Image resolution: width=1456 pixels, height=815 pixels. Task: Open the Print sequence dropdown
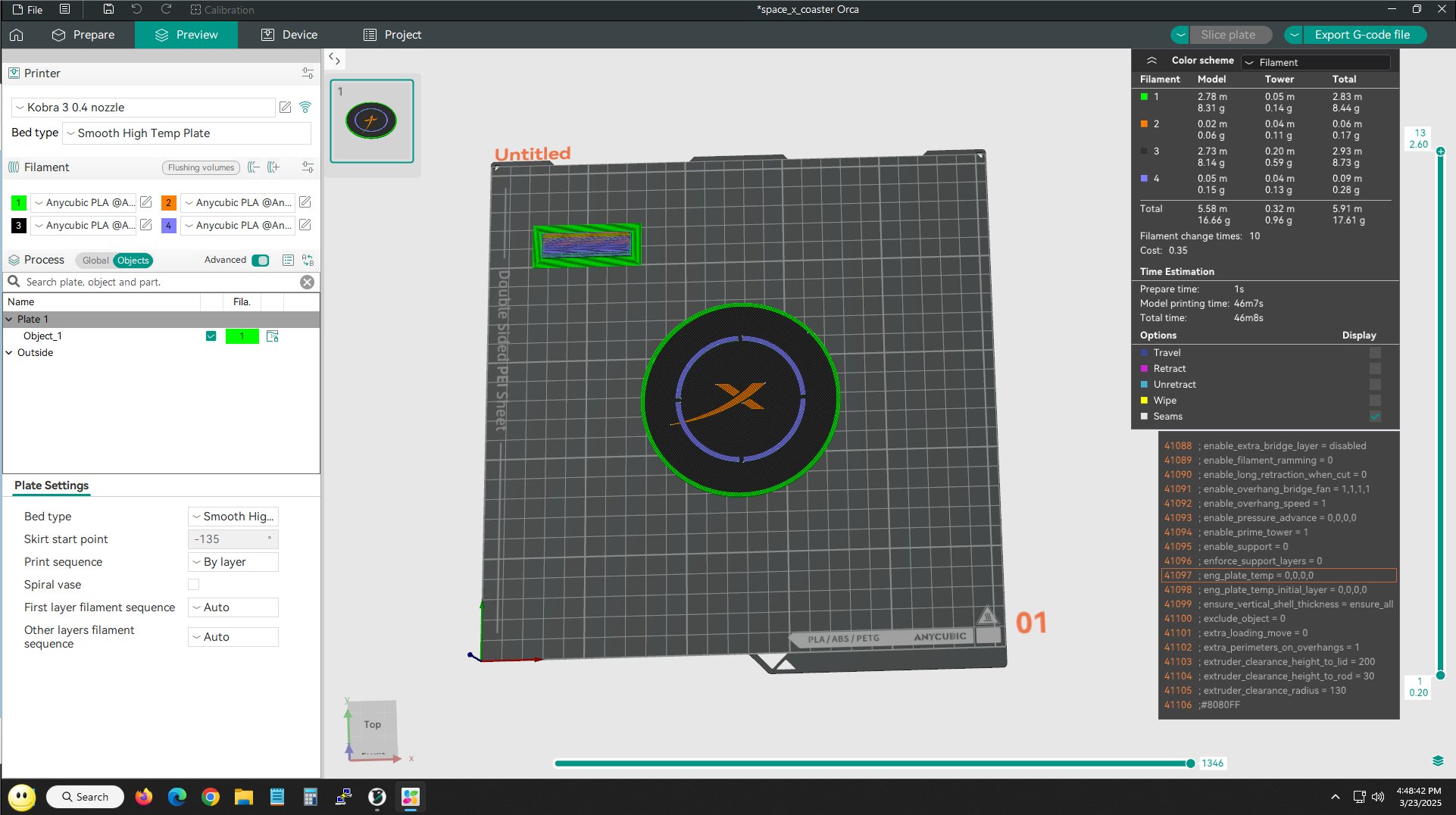coord(233,561)
